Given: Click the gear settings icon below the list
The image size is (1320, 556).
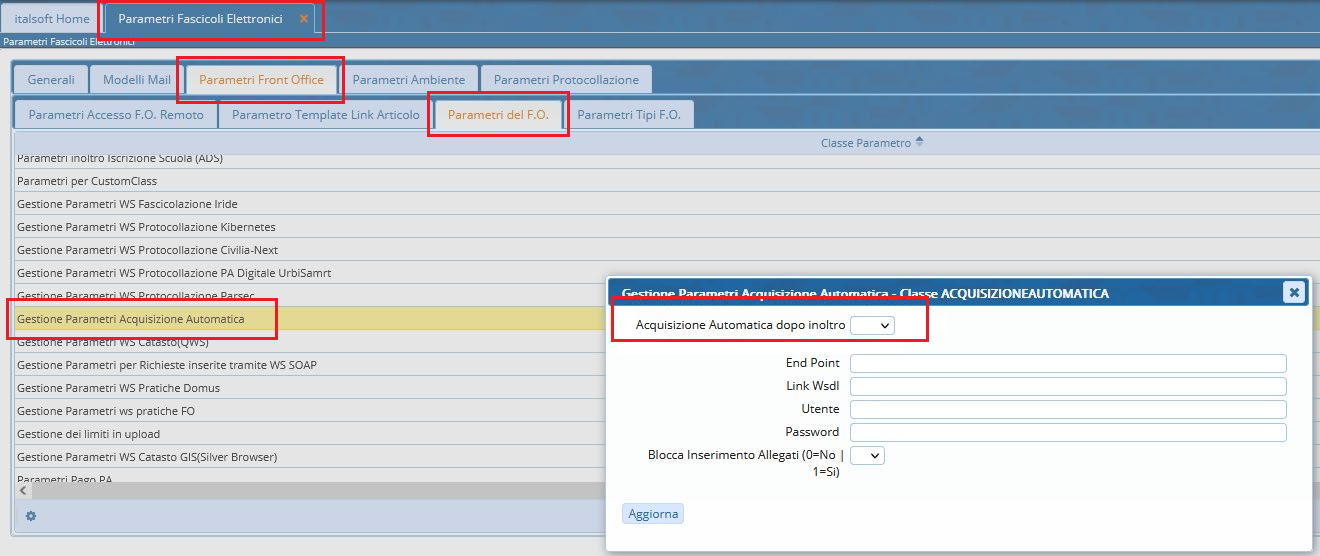Looking at the screenshot, I should point(31,516).
